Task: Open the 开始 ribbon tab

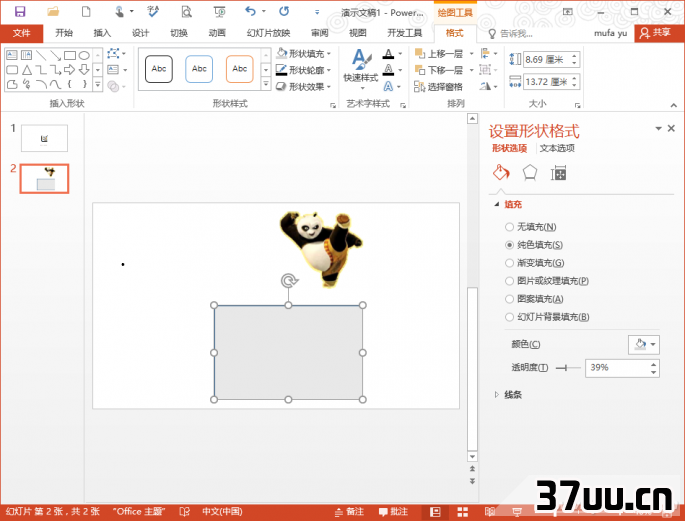Action: [64, 33]
